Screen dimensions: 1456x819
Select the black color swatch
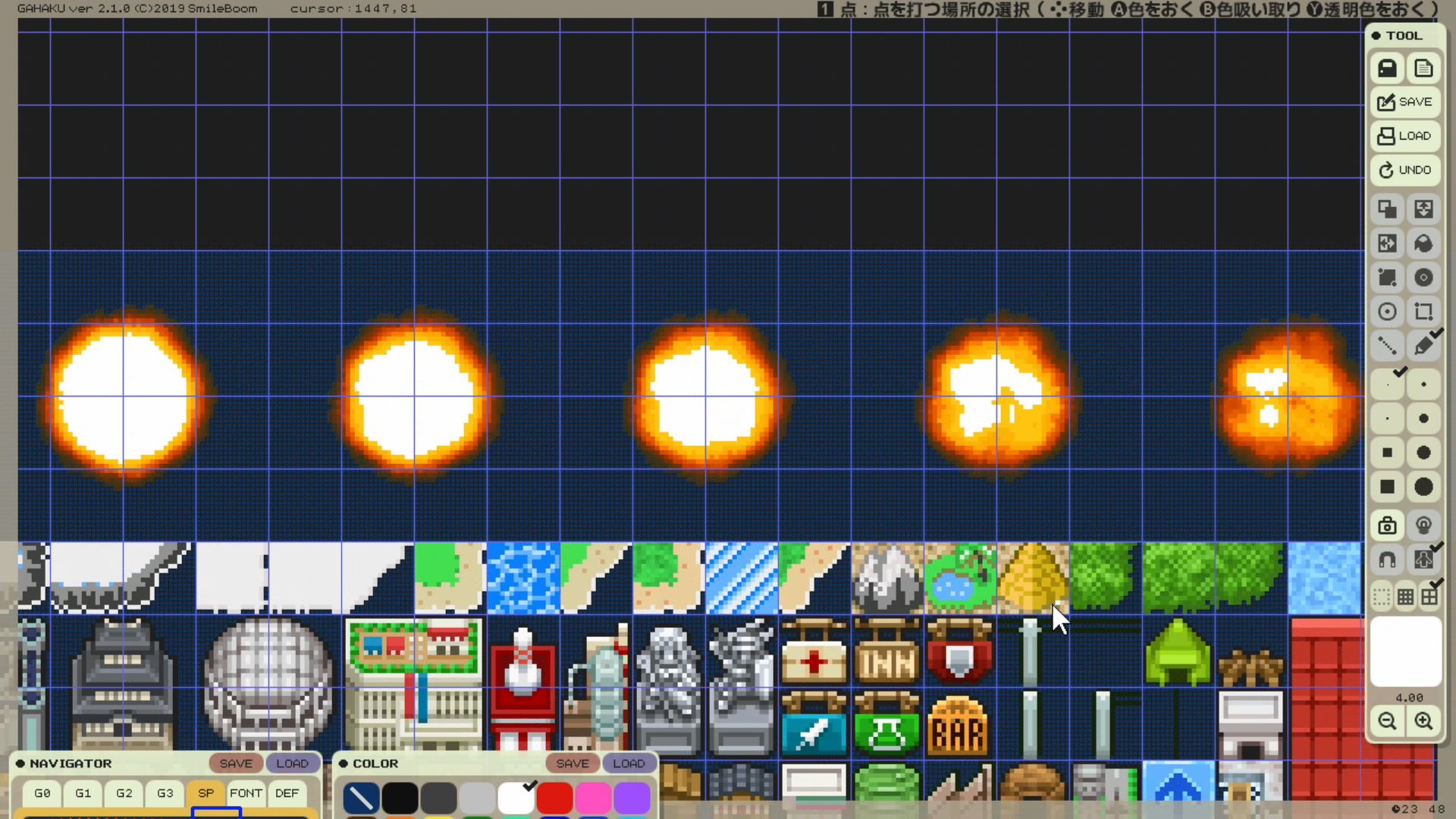[400, 798]
